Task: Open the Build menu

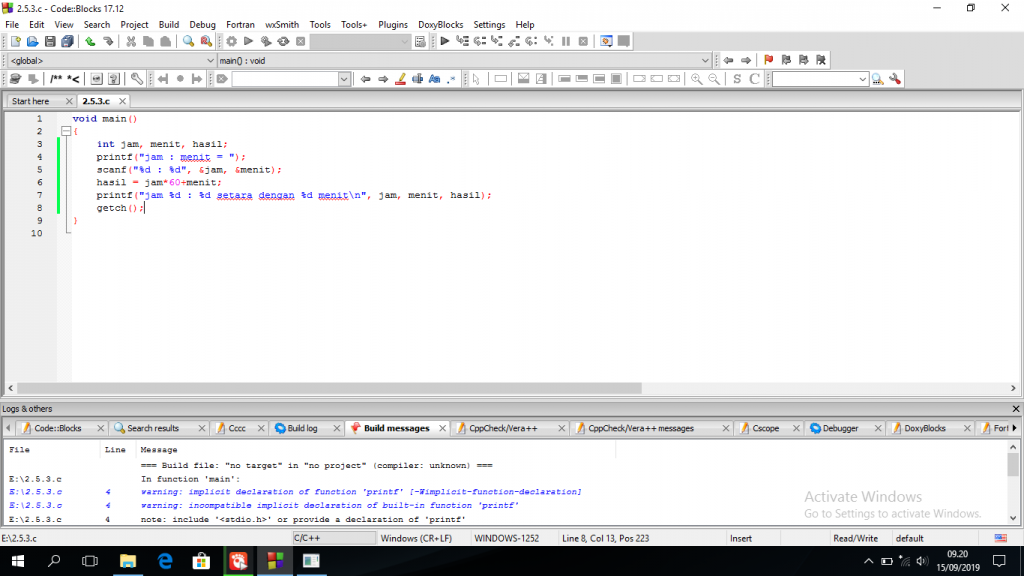Action: tap(168, 25)
